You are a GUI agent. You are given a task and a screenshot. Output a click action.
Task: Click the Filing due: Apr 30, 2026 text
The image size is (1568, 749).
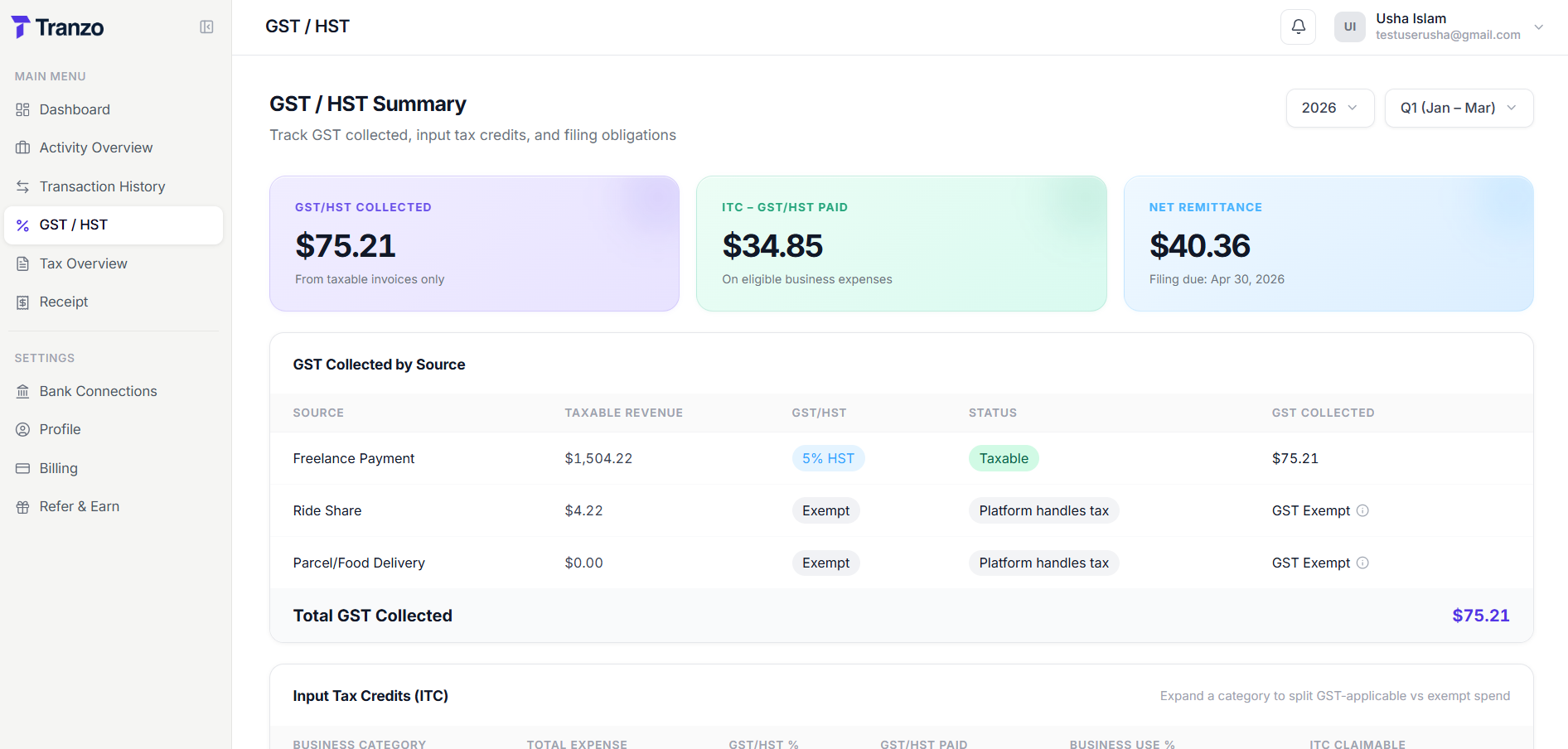click(1217, 279)
